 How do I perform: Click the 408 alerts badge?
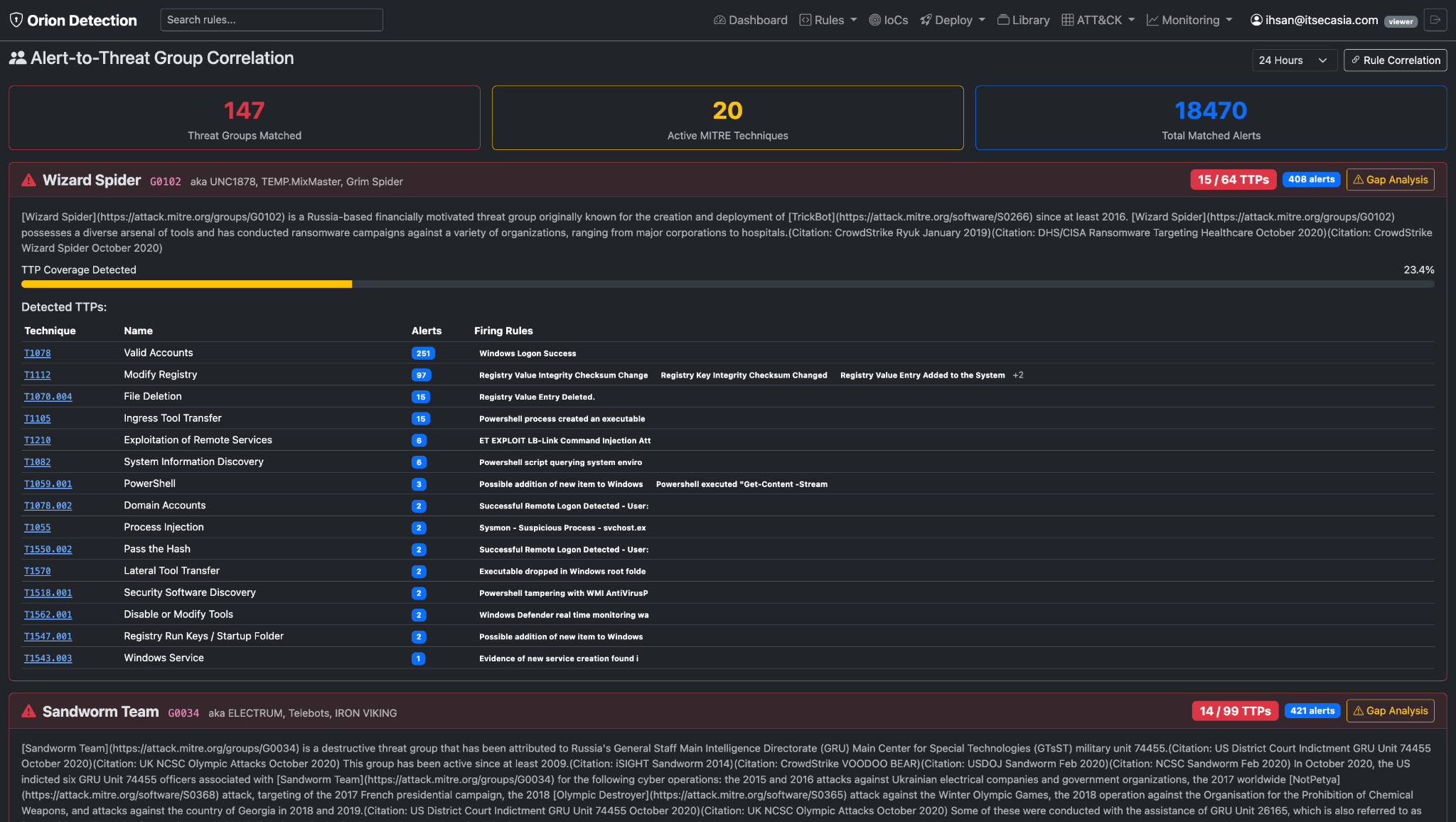coord(1312,180)
